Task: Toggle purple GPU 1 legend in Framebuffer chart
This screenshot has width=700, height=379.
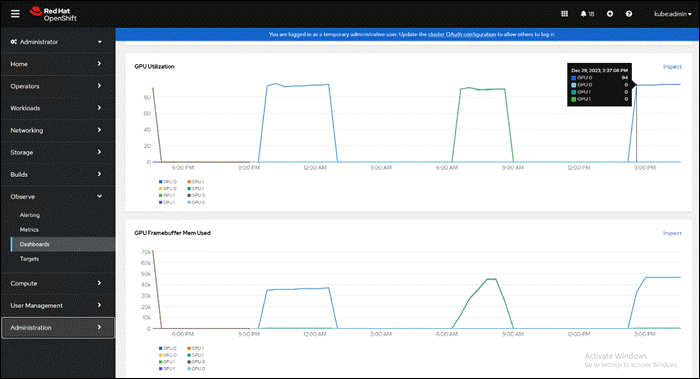Action: tap(167, 369)
